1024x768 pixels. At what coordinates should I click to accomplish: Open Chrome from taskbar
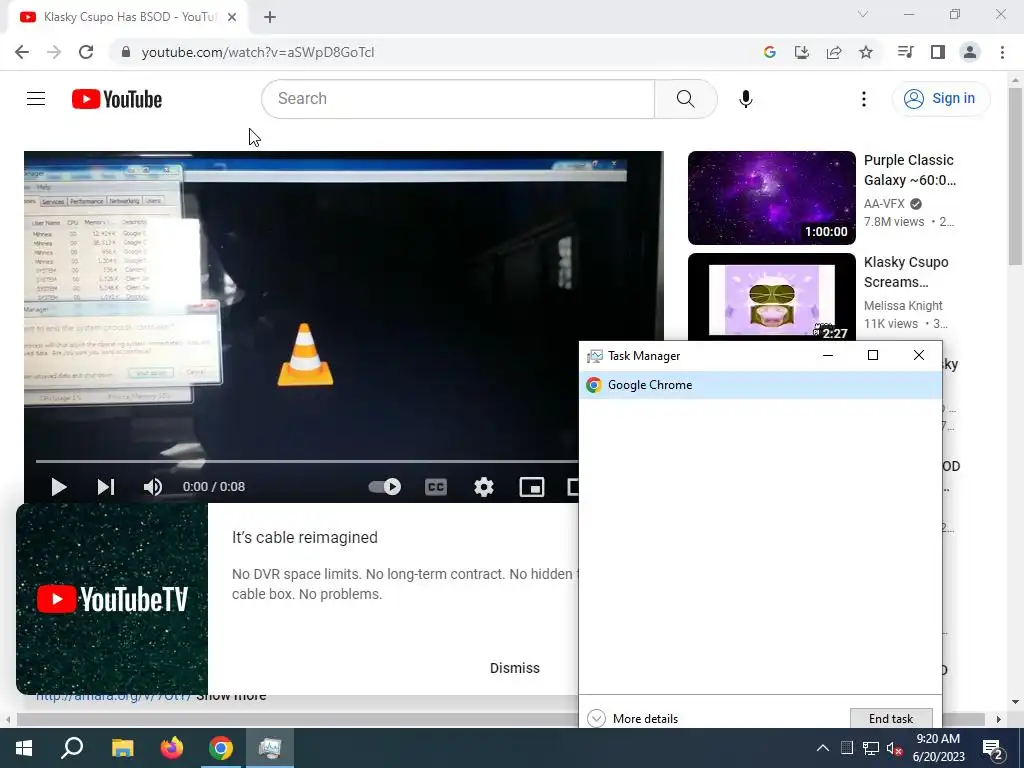(221, 748)
